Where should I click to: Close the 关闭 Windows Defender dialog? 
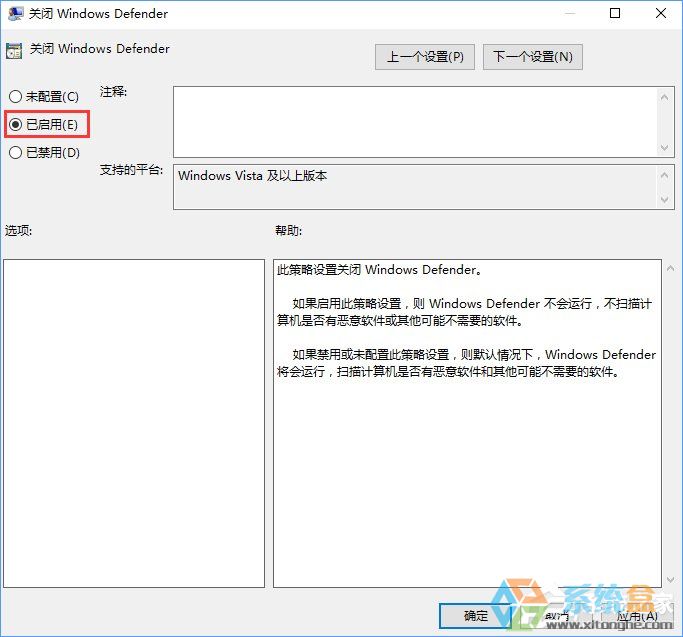(661, 13)
